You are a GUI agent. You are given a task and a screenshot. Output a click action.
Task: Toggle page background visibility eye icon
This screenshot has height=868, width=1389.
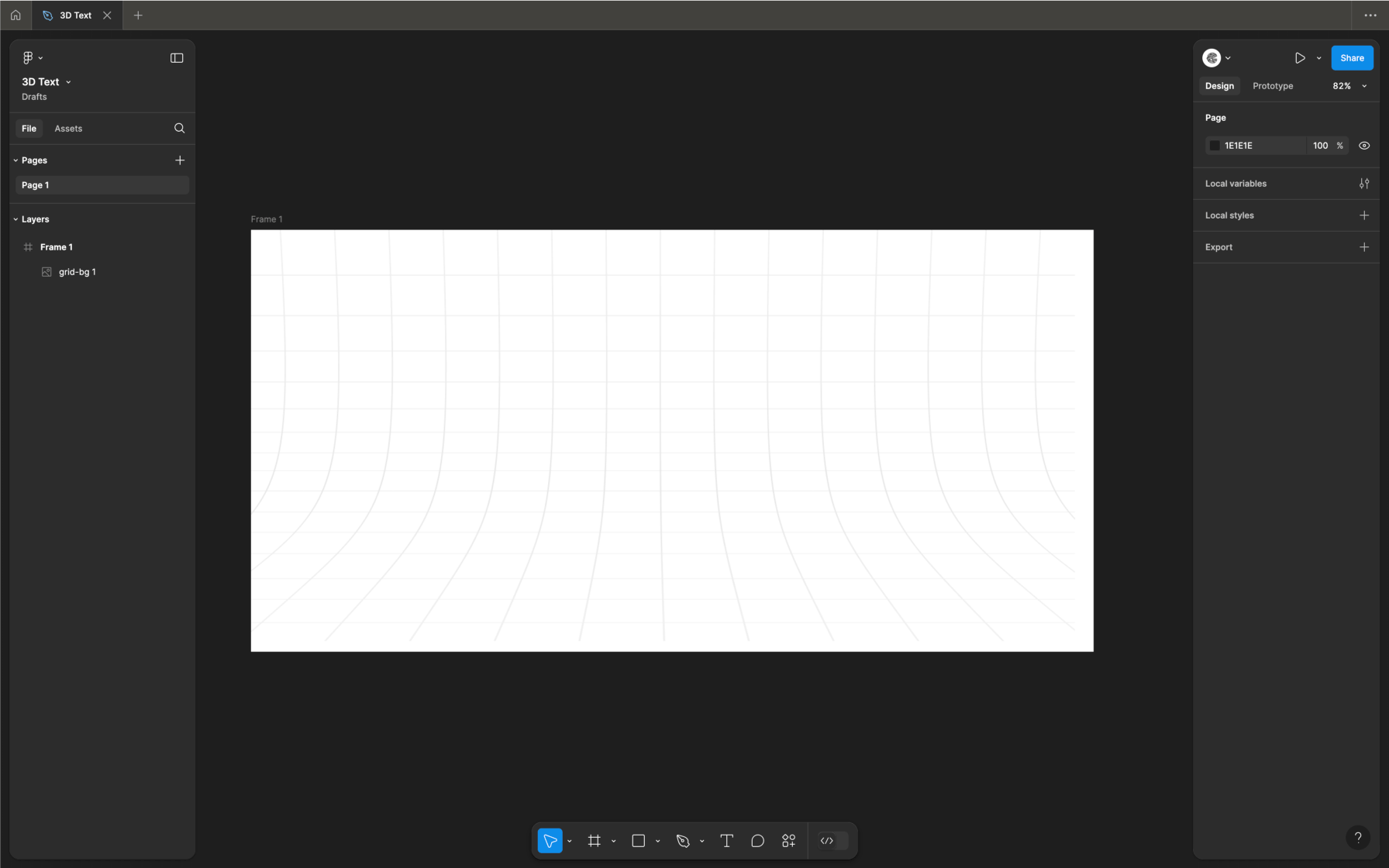(x=1364, y=146)
